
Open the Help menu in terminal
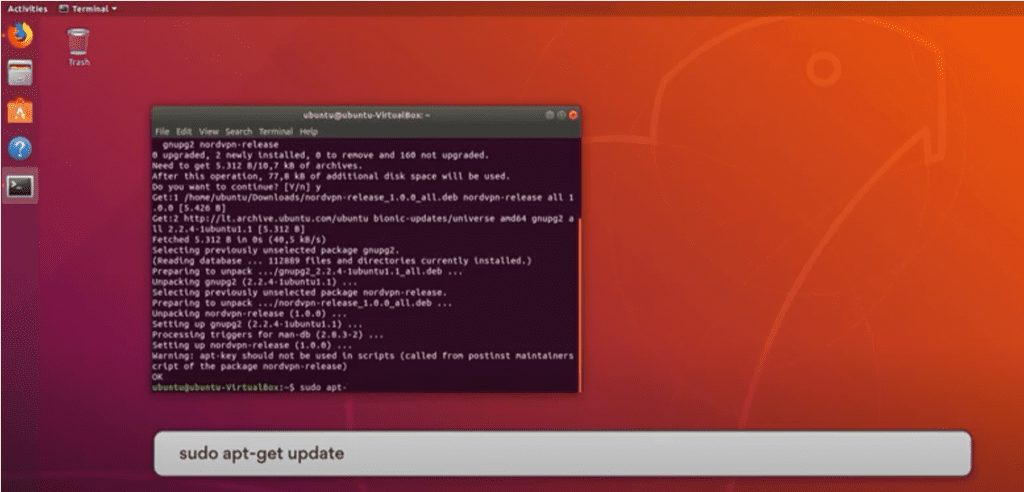[x=309, y=131]
